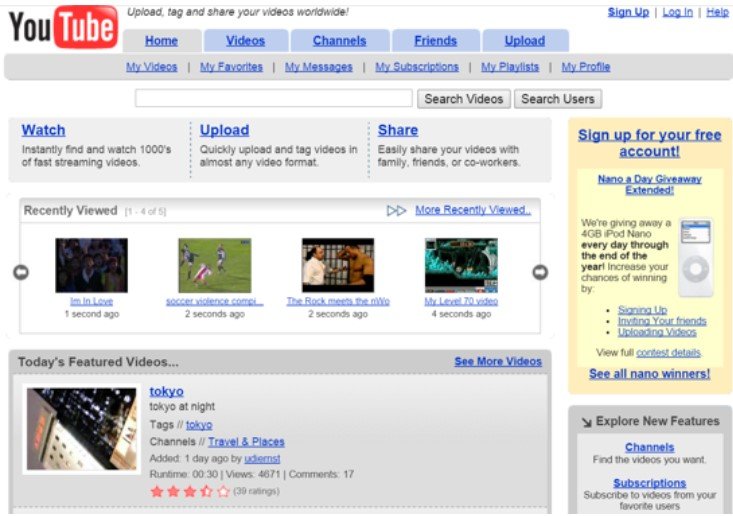Open Nano a Day Giveaway Extended link
Screen dimensions: 733x516
[650, 185]
